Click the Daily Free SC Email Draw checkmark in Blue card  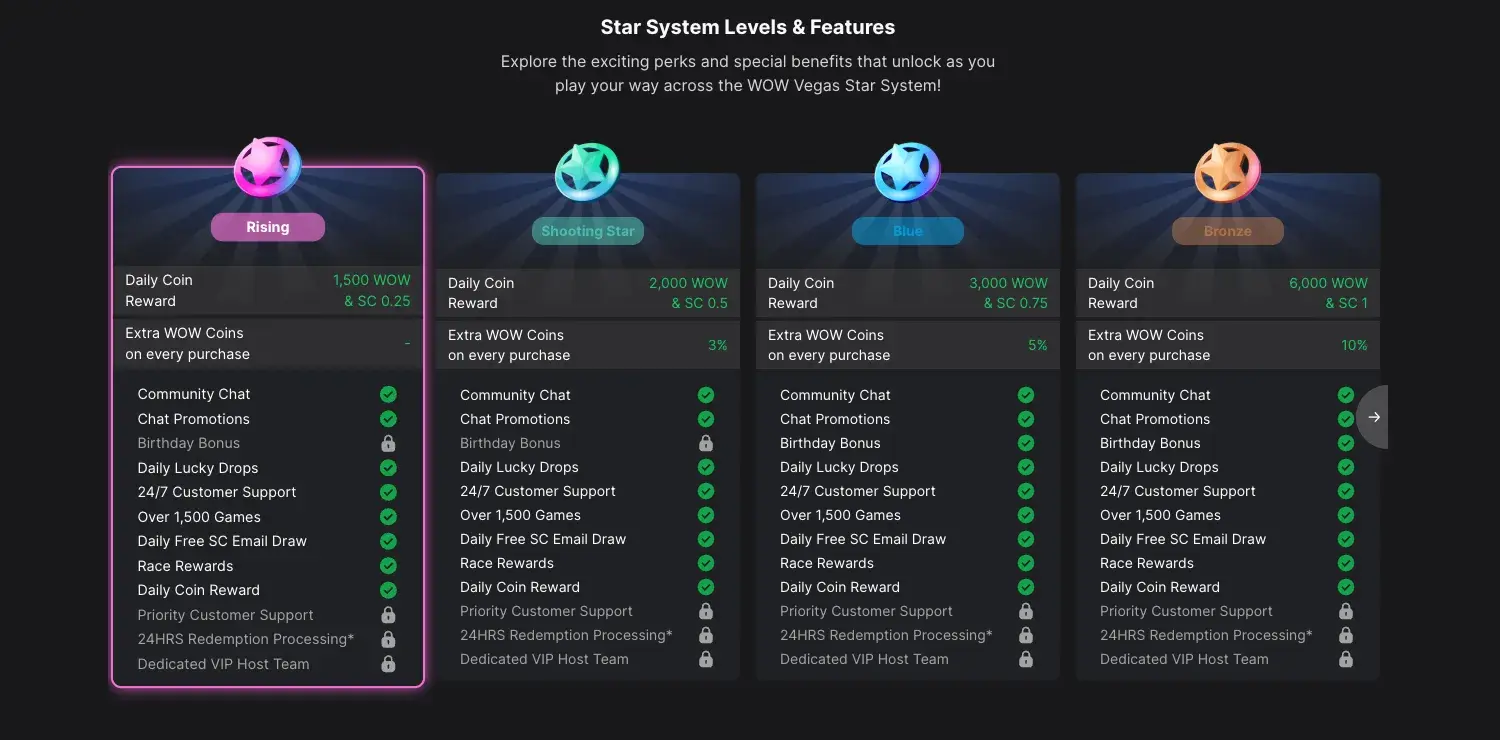coord(1026,539)
